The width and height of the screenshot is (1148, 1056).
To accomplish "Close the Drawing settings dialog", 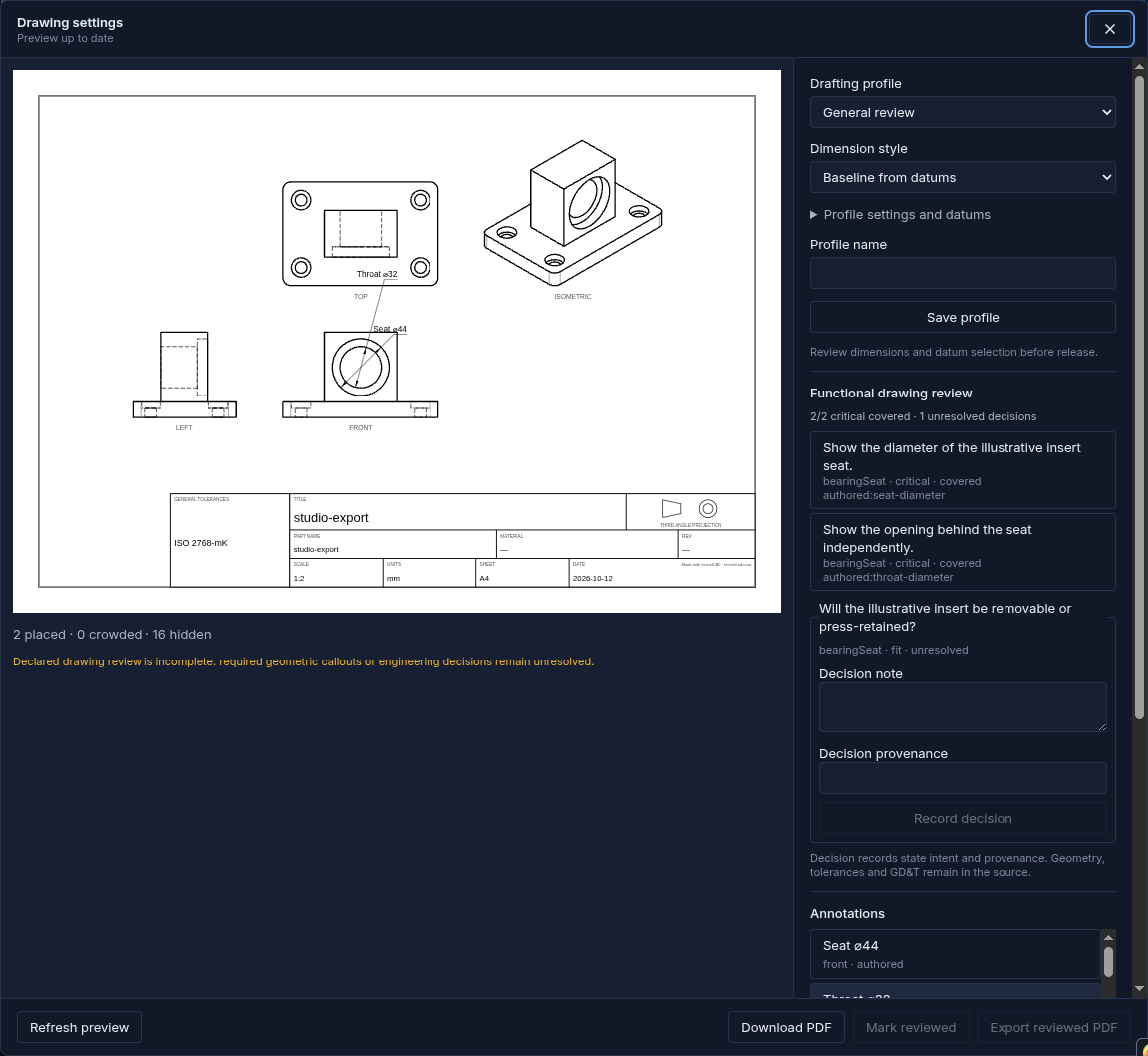I will click(1109, 29).
